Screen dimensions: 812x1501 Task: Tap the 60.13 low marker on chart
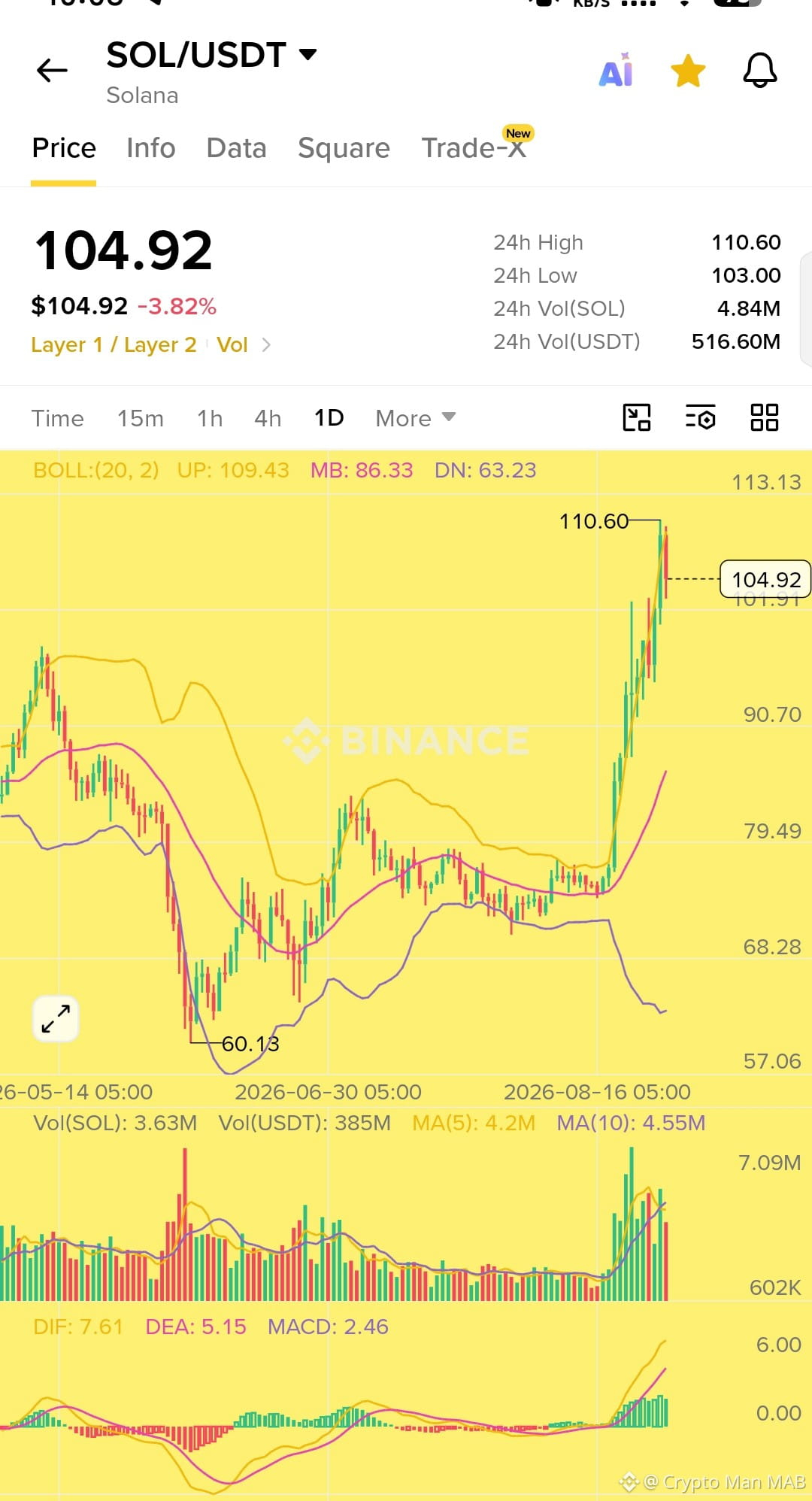250,1044
